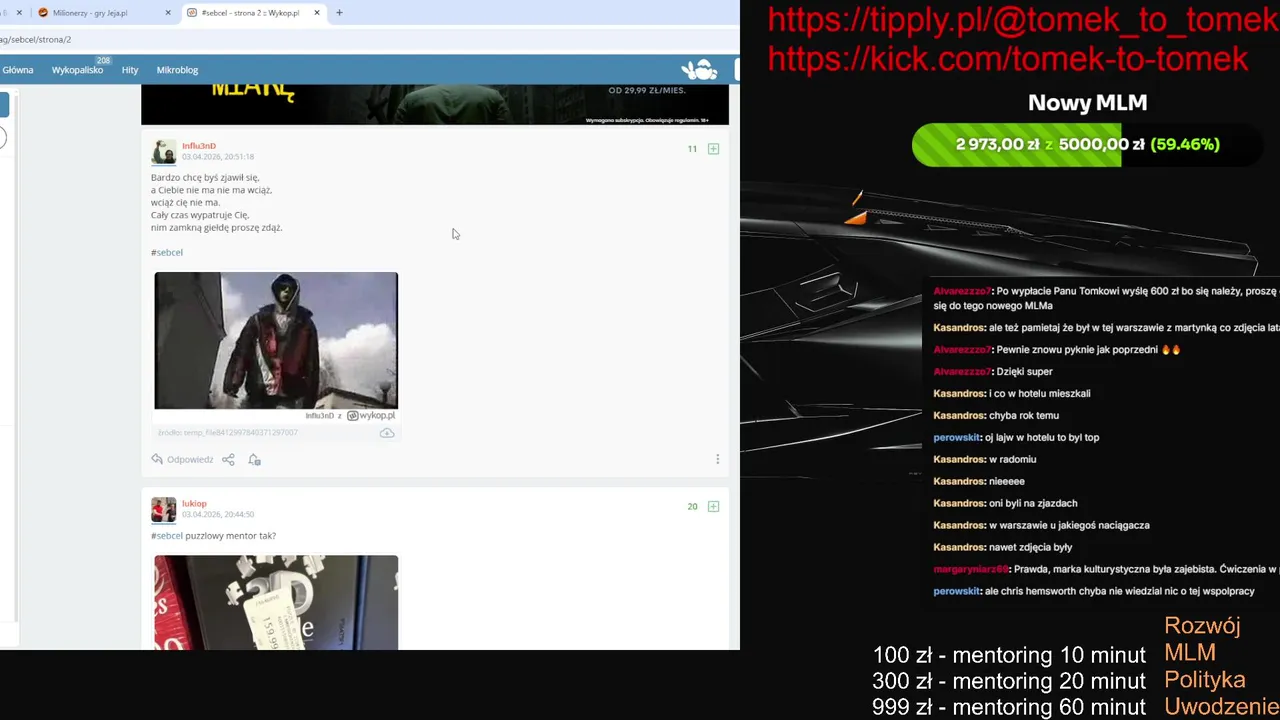Open Influ3nD's profile via username
1280x720 pixels.
click(x=199, y=146)
